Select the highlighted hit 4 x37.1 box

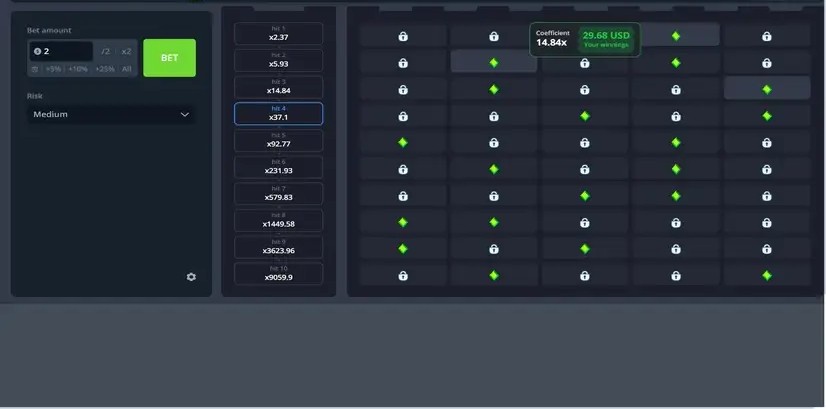point(278,114)
